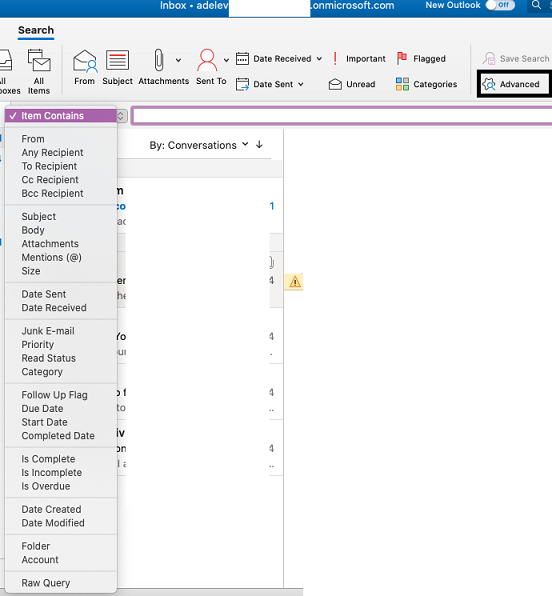The image size is (552, 596).
Task: Click the Save Search icon
Action: [489, 59]
